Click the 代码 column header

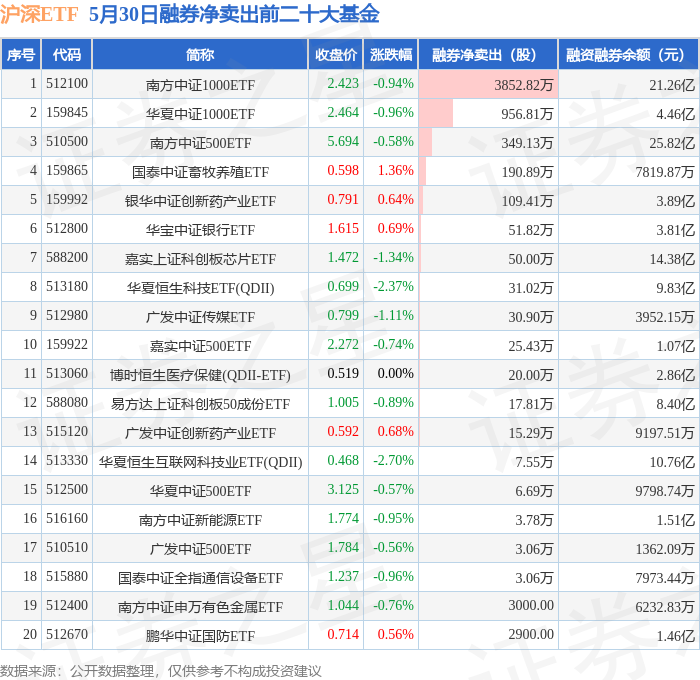tap(67, 54)
